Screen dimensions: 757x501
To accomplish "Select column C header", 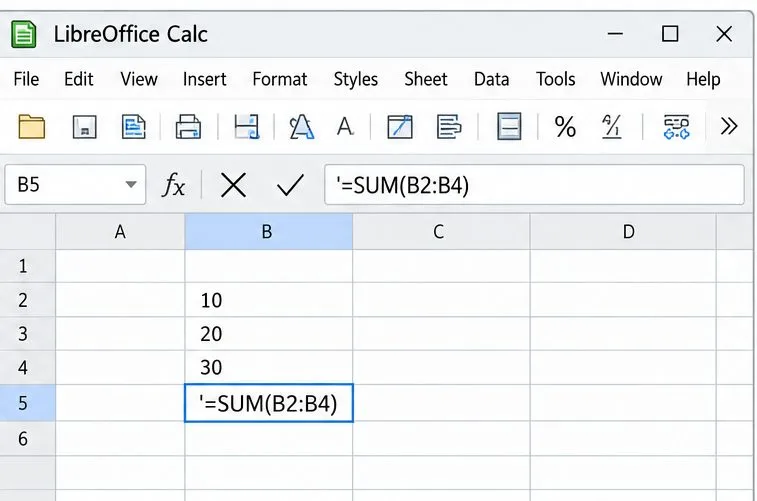I will [441, 232].
